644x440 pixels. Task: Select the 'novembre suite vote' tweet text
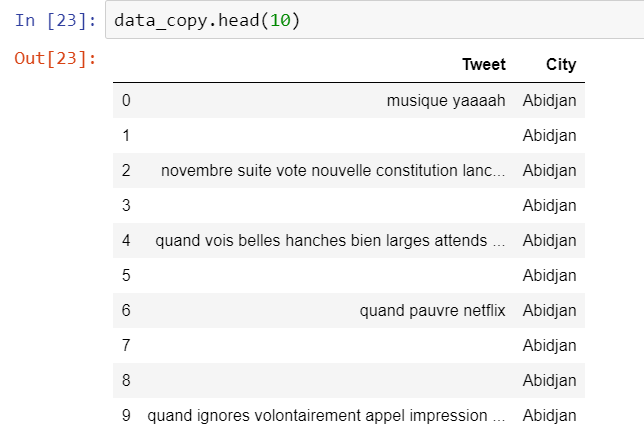[x=333, y=170]
